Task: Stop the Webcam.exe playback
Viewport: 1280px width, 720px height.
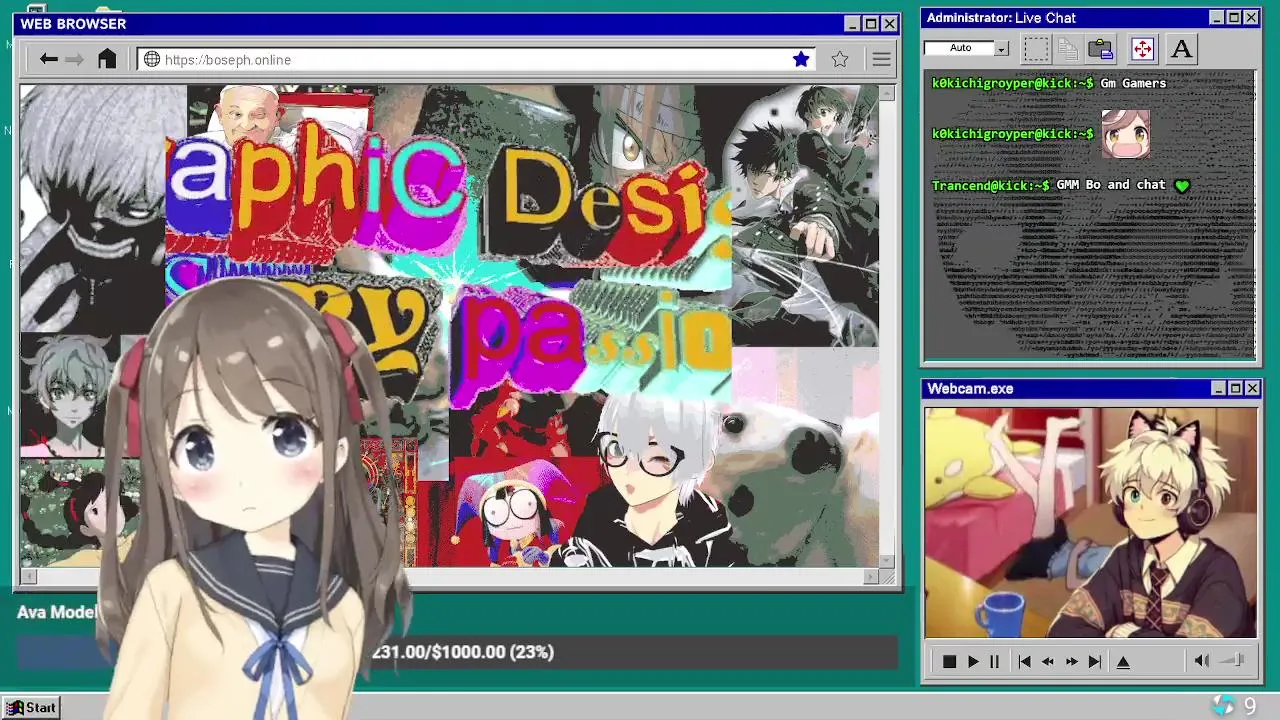Action: click(949, 661)
